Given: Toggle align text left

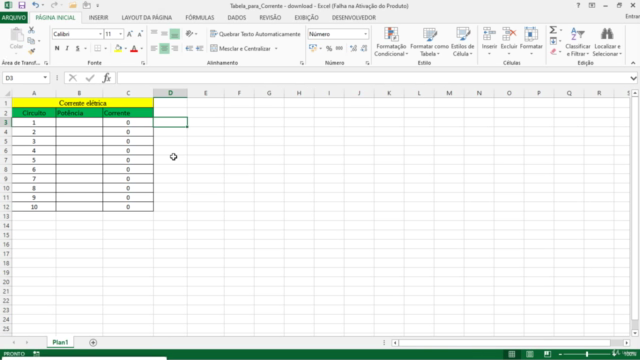Looking at the screenshot, I should point(154,49).
